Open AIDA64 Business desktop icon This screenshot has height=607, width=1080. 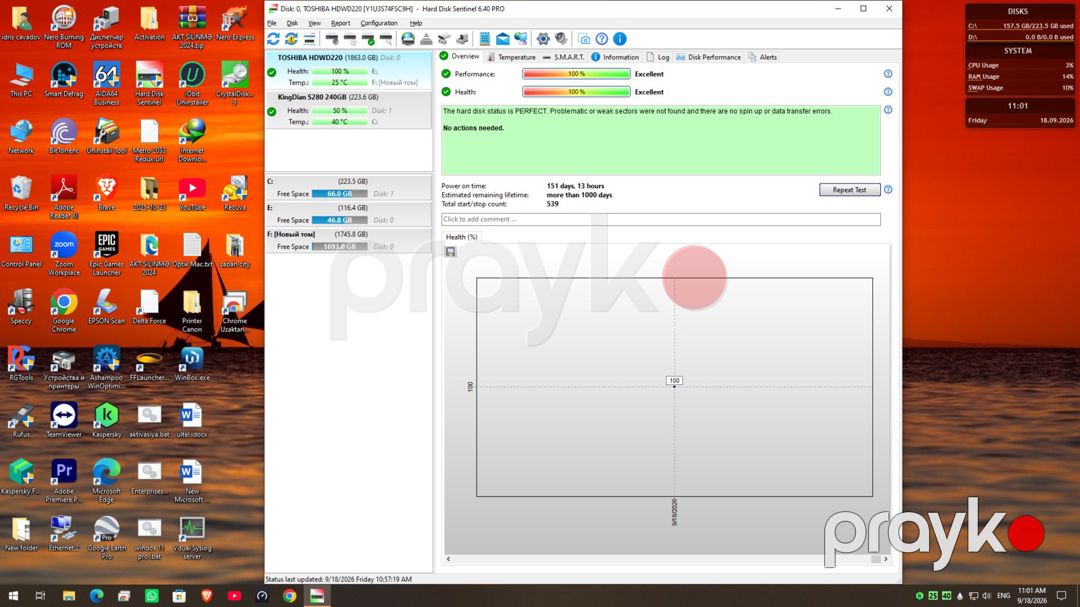click(107, 84)
